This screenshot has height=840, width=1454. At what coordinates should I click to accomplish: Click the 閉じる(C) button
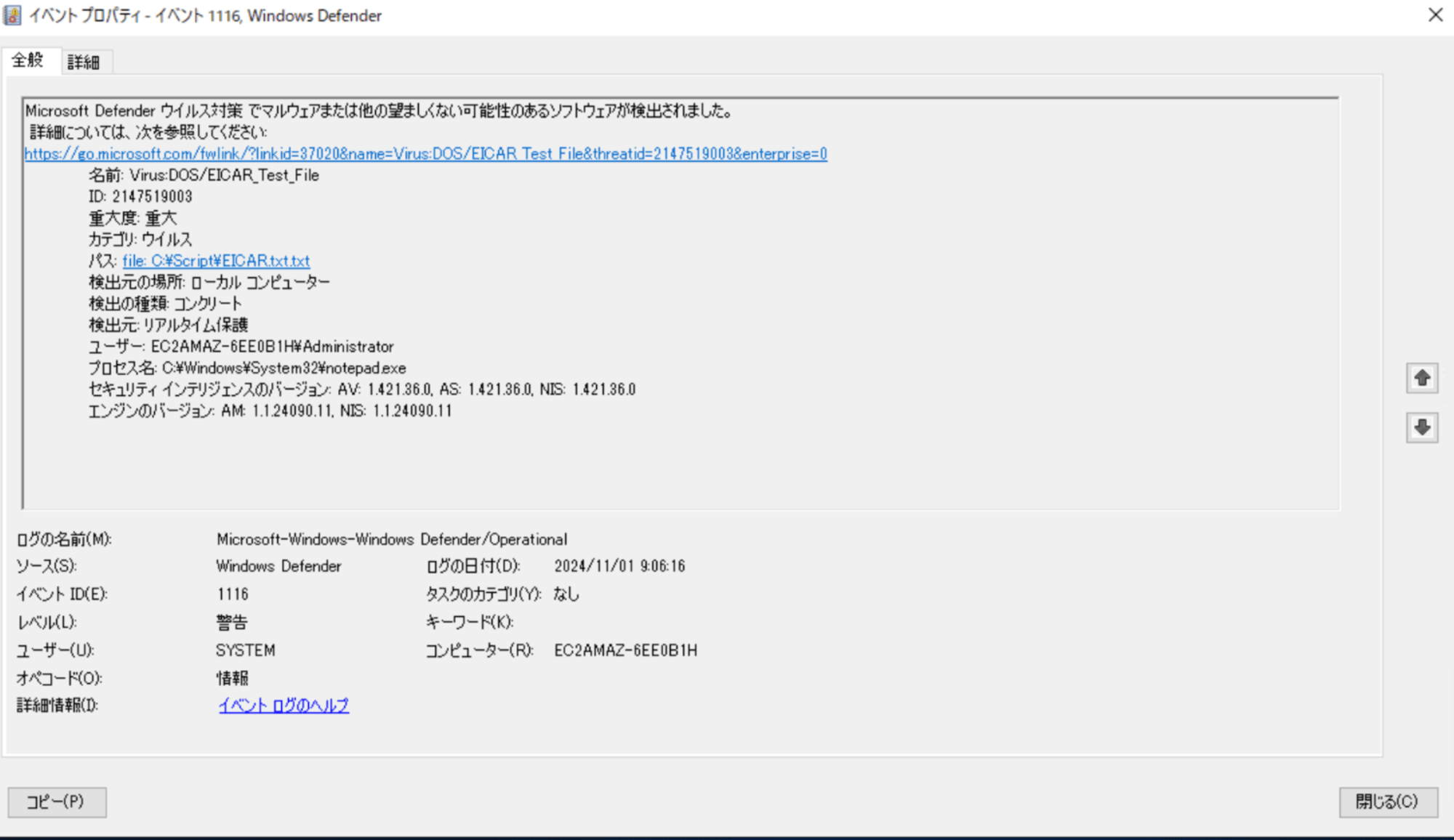point(1388,801)
